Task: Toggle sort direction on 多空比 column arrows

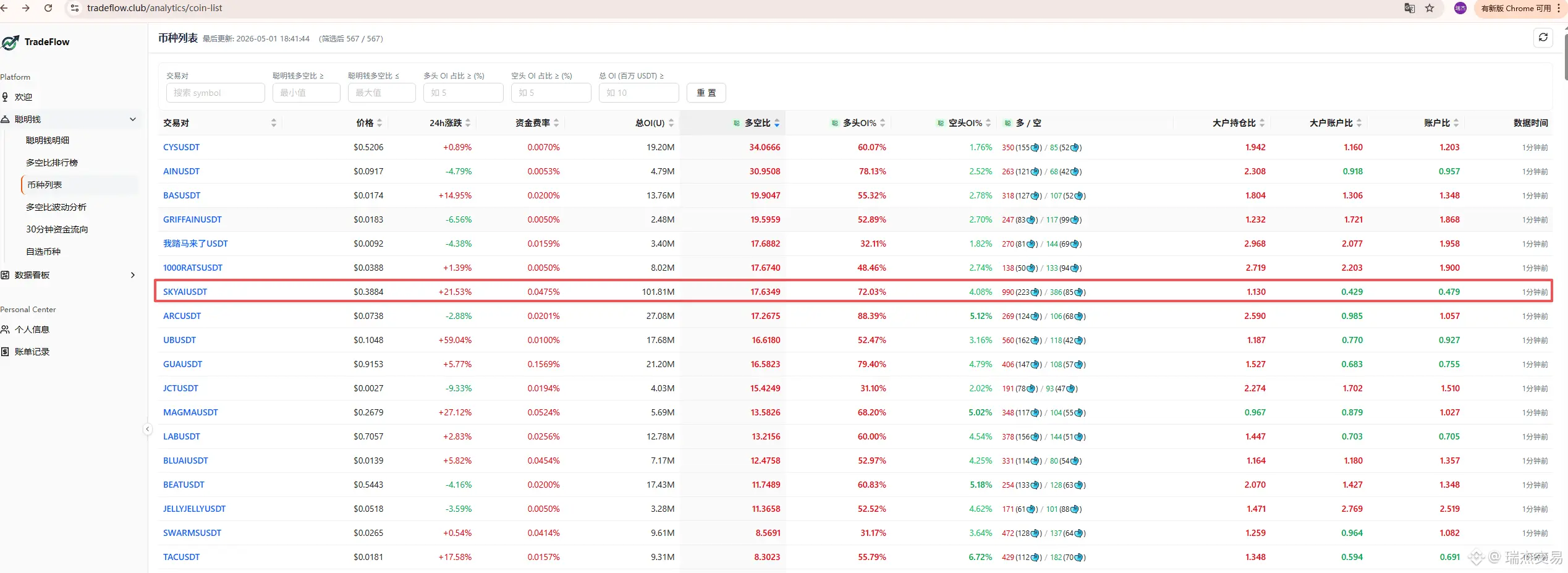Action: tap(777, 123)
